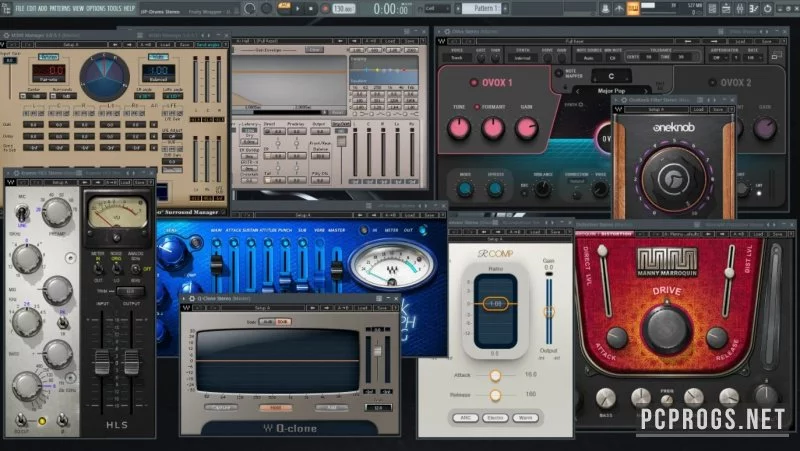Open the EDIT menu
The height and width of the screenshot is (451, 800).
pos(32,8)
